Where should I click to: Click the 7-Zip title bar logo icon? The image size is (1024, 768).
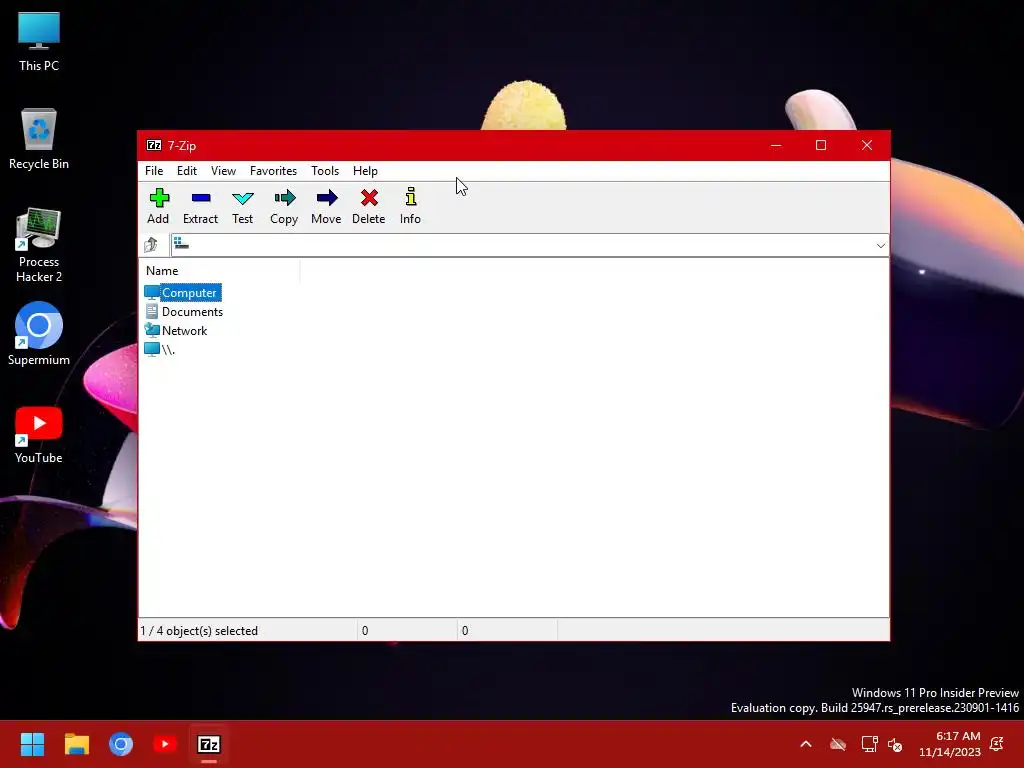pos(154,145)
